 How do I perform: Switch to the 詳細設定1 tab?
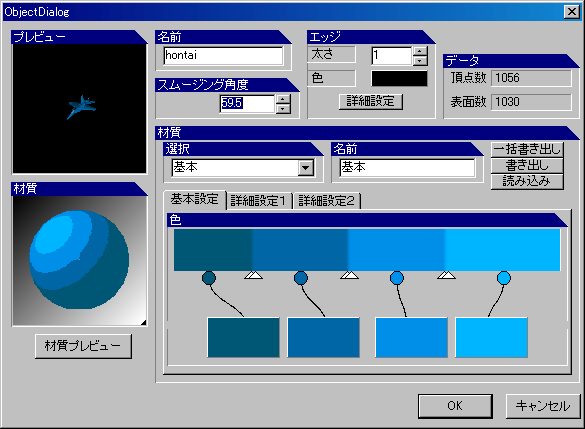tap(258, 201)
